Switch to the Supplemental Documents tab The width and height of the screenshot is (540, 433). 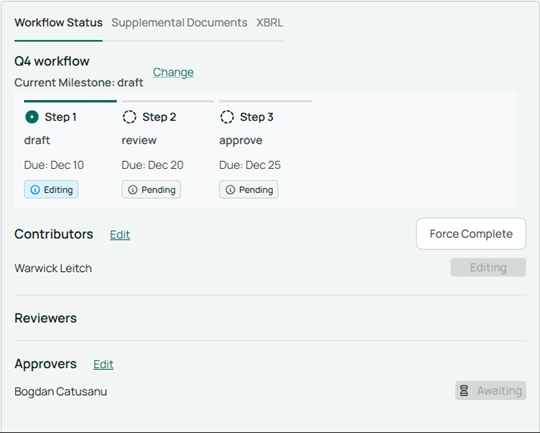179,23
